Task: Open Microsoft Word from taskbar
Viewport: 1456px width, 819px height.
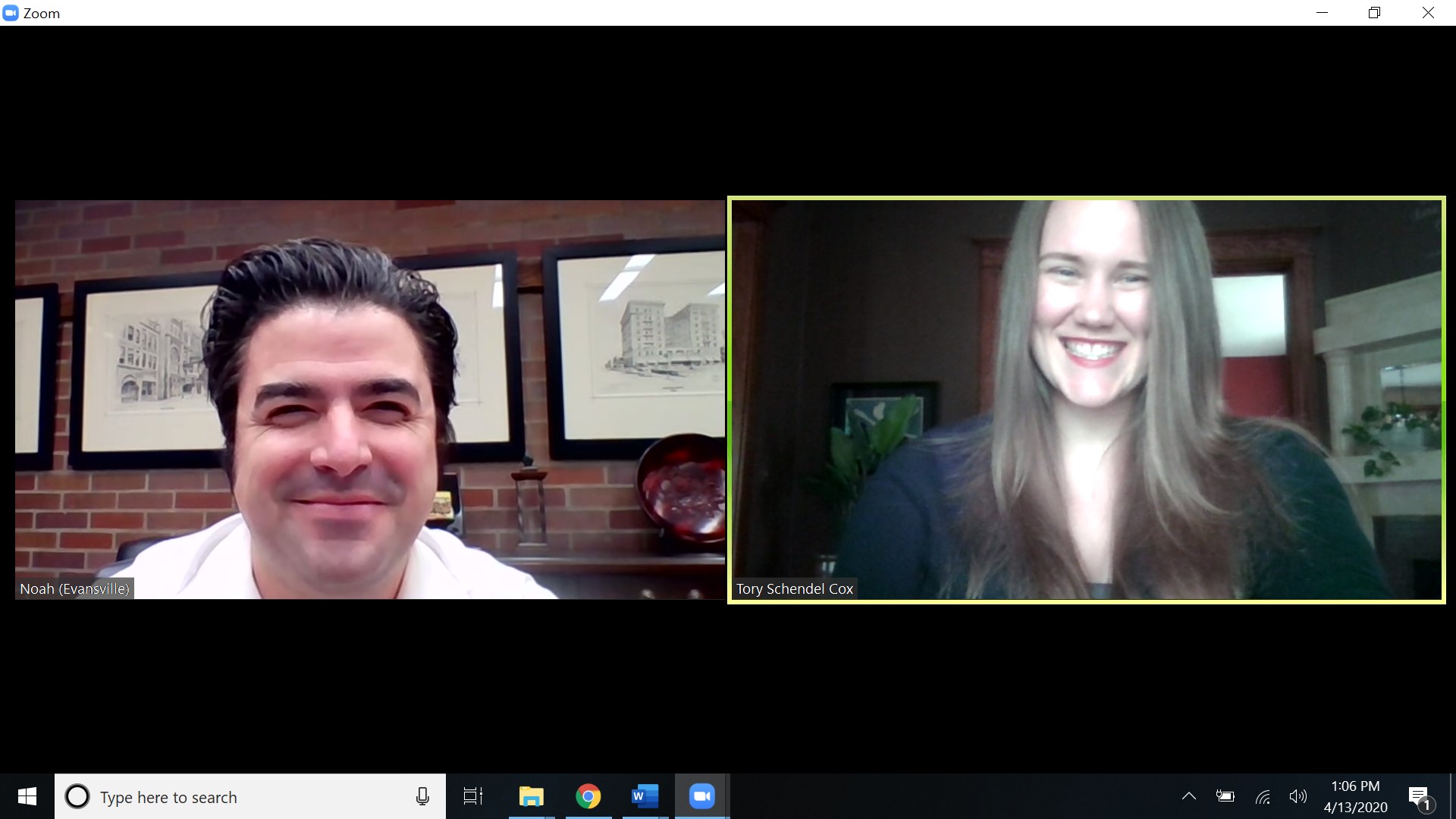Action: [644, 796]
